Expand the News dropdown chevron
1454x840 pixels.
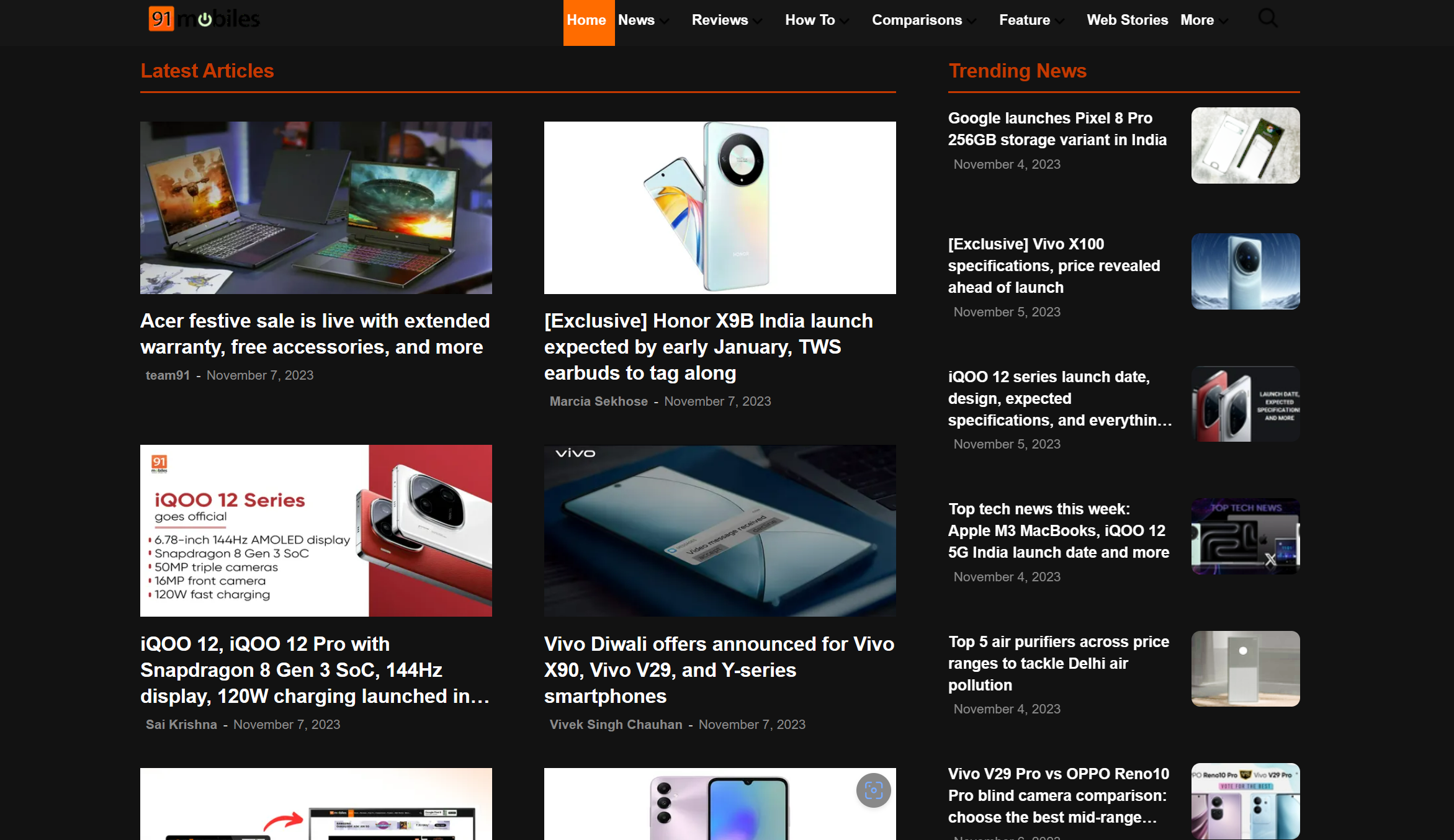[665, 21]
